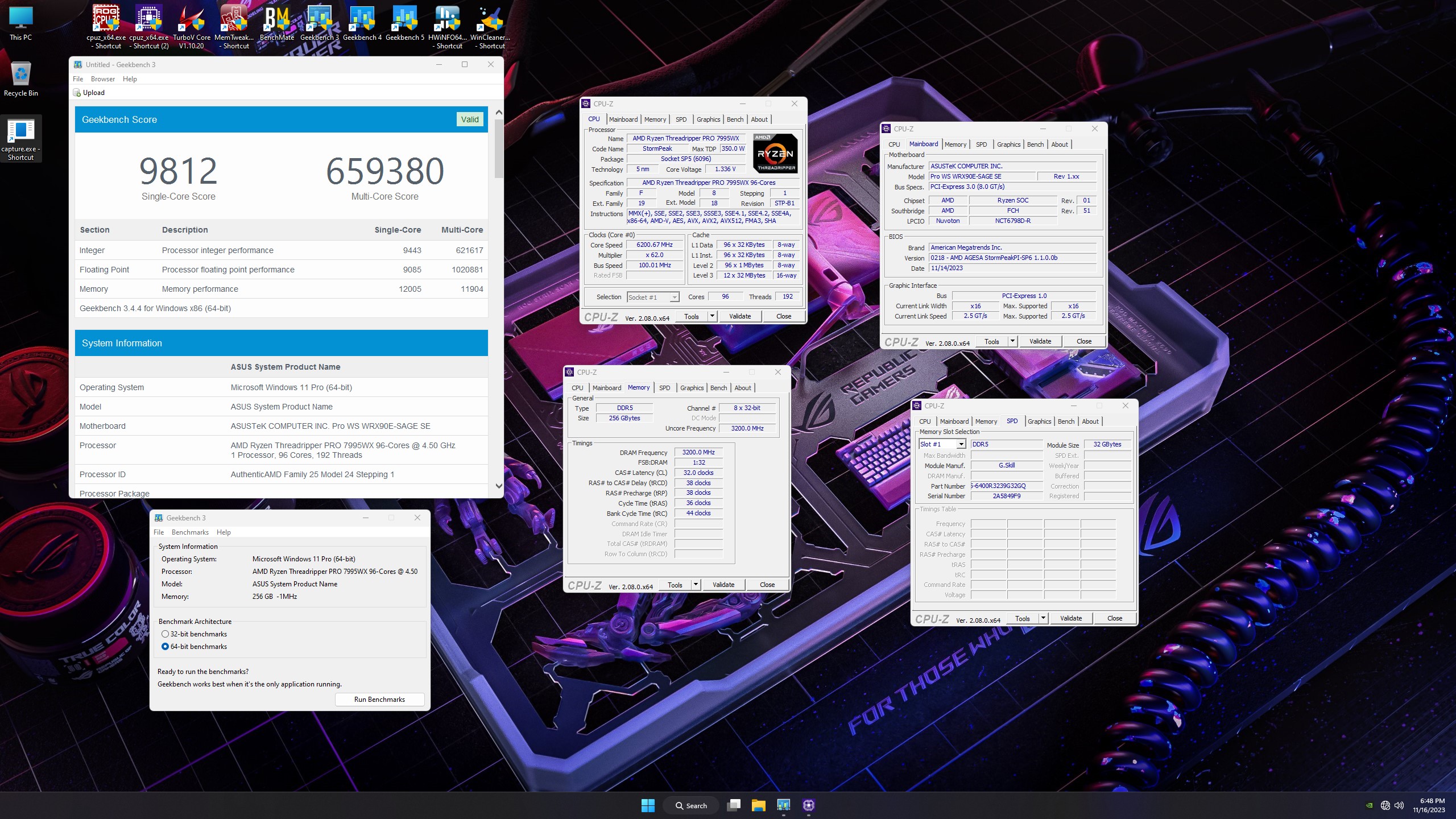This screenshot has width=1456, height=819.
Task: Click the BIOS Version field in Mainboard
Action: coord(1012,258)
